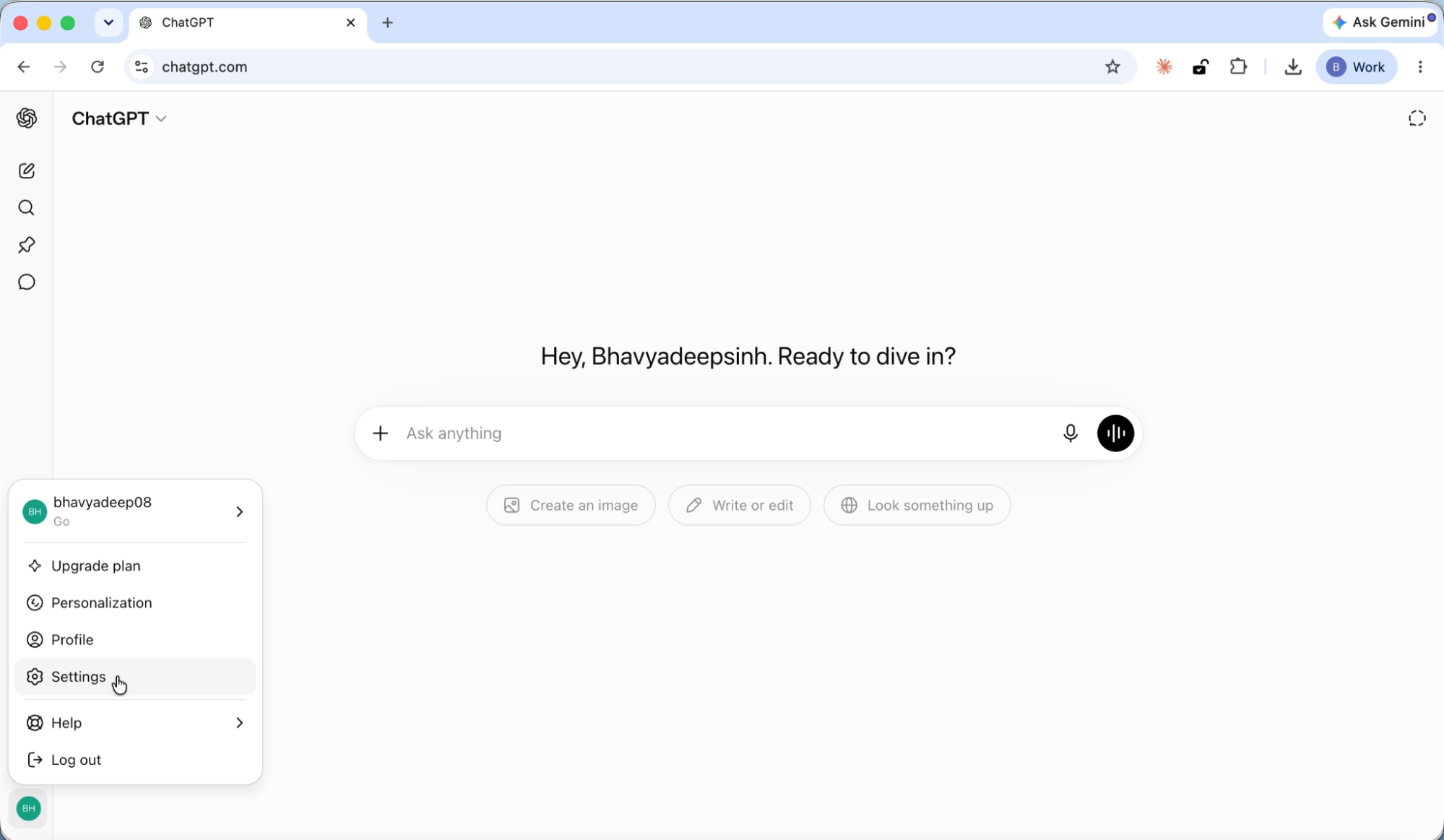1444x840 pixels.
Task: Click the plus attach icon in prompt box
Action: point(380,433)
